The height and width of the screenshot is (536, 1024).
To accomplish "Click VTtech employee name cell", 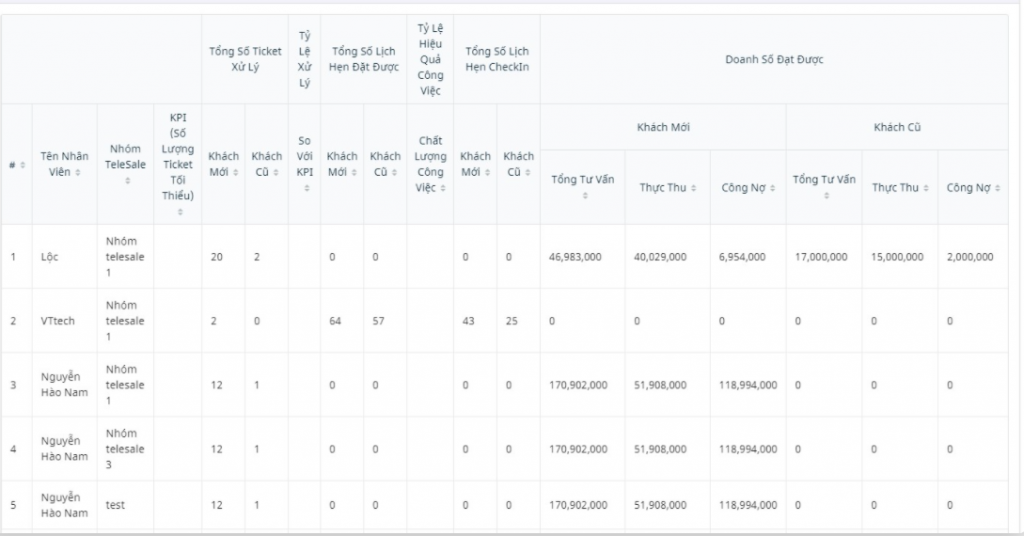I will pyautogui.click(x=58, y=321).
